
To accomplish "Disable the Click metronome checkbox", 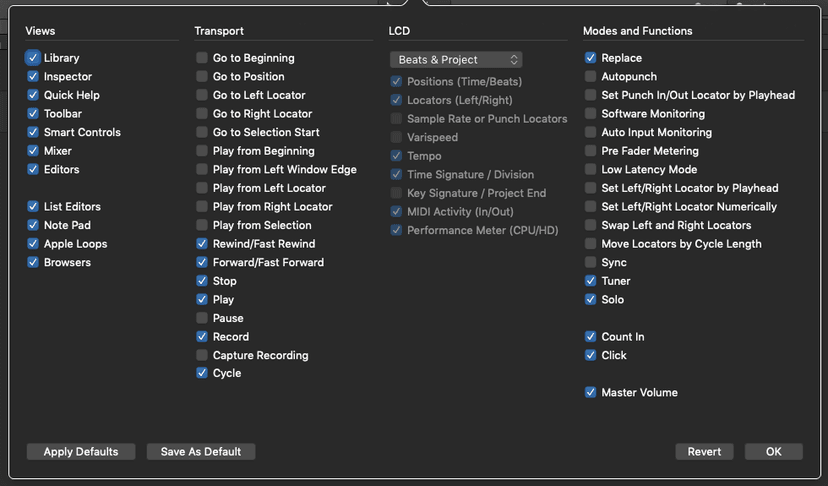I will 590,355.
